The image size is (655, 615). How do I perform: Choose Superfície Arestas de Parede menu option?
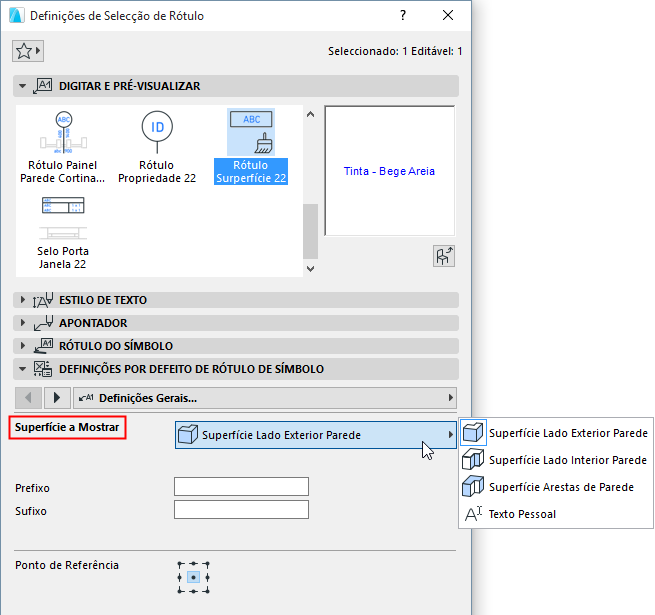point(556,487)
